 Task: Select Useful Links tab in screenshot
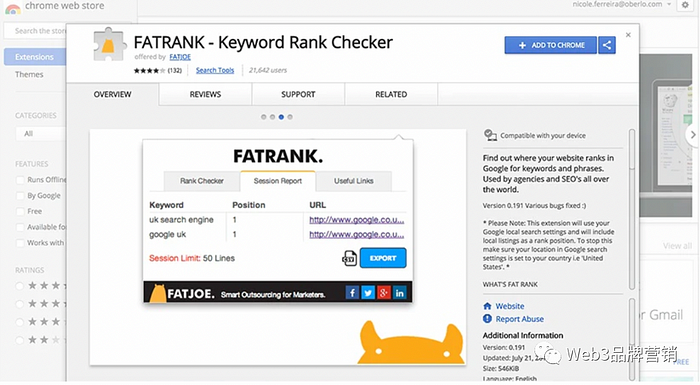click(354, 181)
